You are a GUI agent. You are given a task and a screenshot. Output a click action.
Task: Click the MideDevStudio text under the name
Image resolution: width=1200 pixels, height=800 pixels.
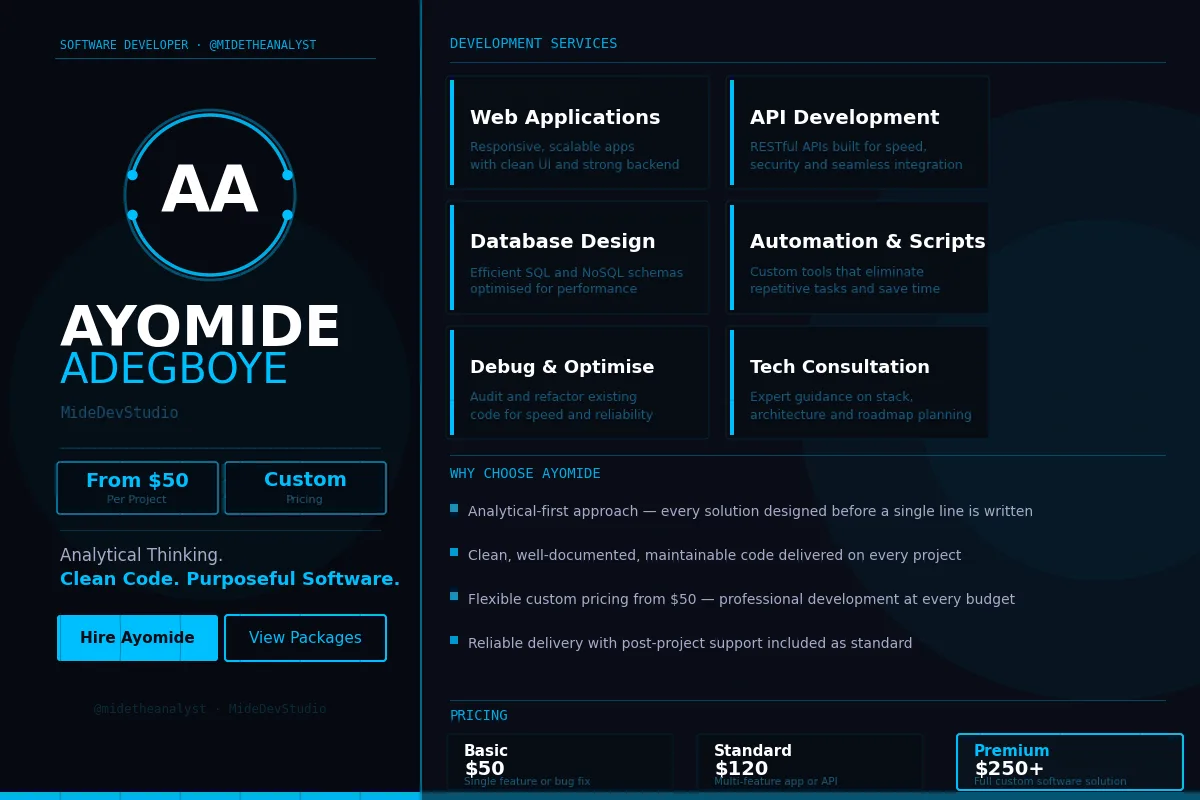pyautogui.click(x=119, y=413)
